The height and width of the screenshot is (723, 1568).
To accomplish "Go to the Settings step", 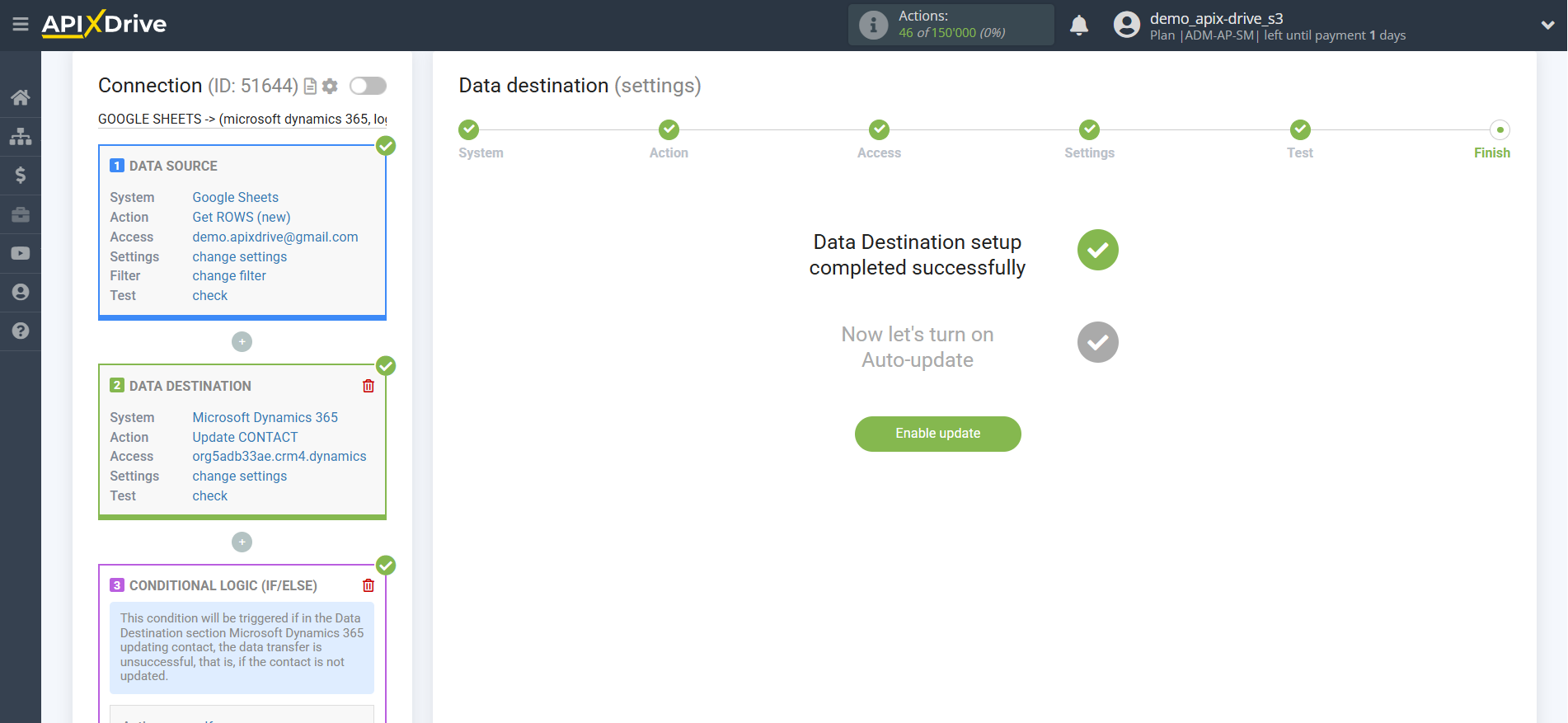I will click(1089, 129).
